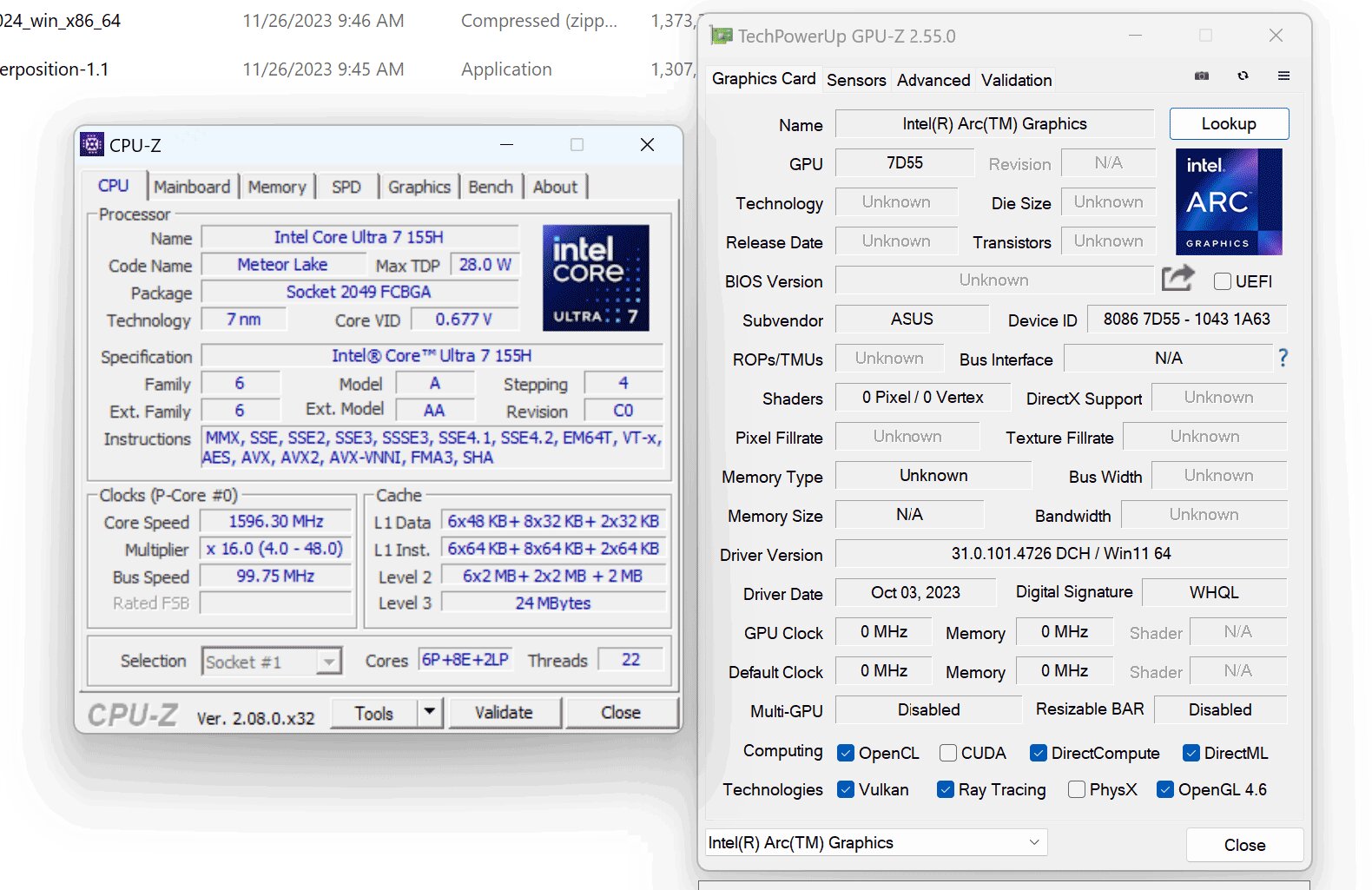Click the GPU-Z refresh icon
The height and width of the screenshot is (890, 1372).
point(1243,76)
